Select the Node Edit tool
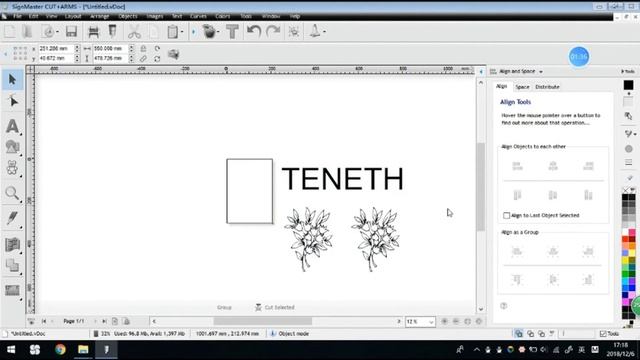The image size is (640, 360). pos(13,101)
